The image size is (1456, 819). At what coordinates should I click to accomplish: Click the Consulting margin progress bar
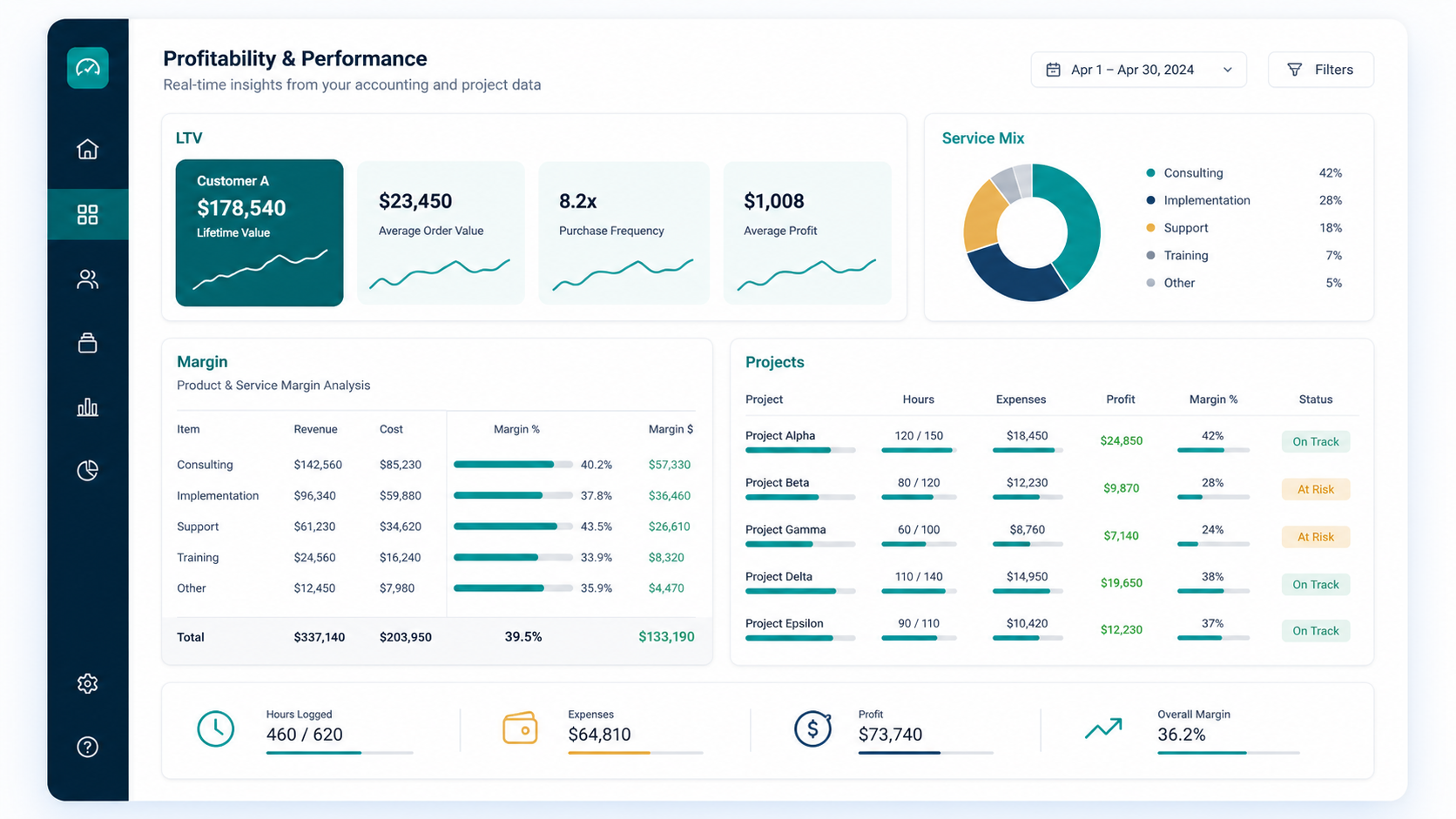click(x=513, y=465)
